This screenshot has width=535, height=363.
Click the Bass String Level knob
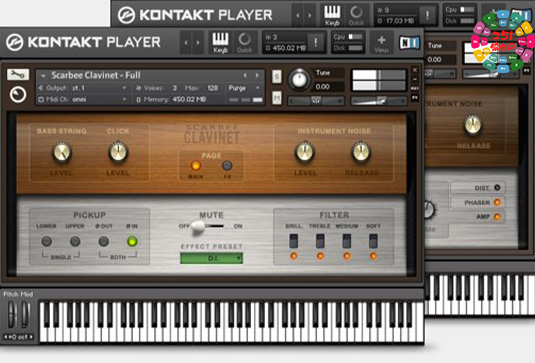pos(61,152)
